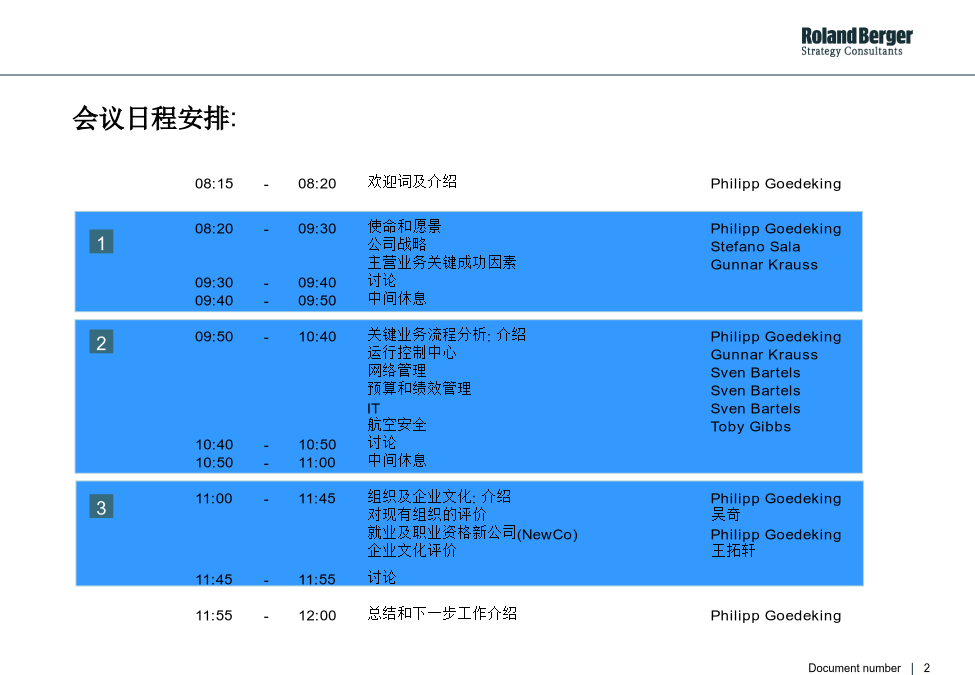Click the section number 1 badge

(101, 242)
